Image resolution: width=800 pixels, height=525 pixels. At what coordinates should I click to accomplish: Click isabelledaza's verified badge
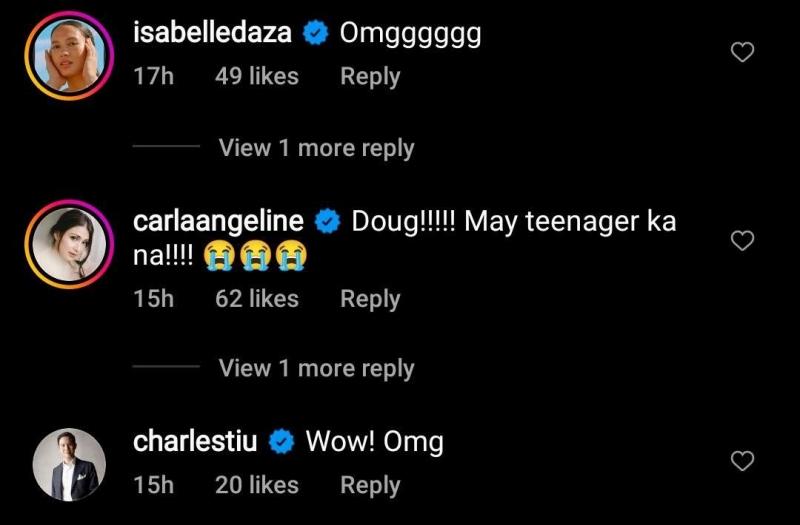pyautogui.click(x=316, y=34)
